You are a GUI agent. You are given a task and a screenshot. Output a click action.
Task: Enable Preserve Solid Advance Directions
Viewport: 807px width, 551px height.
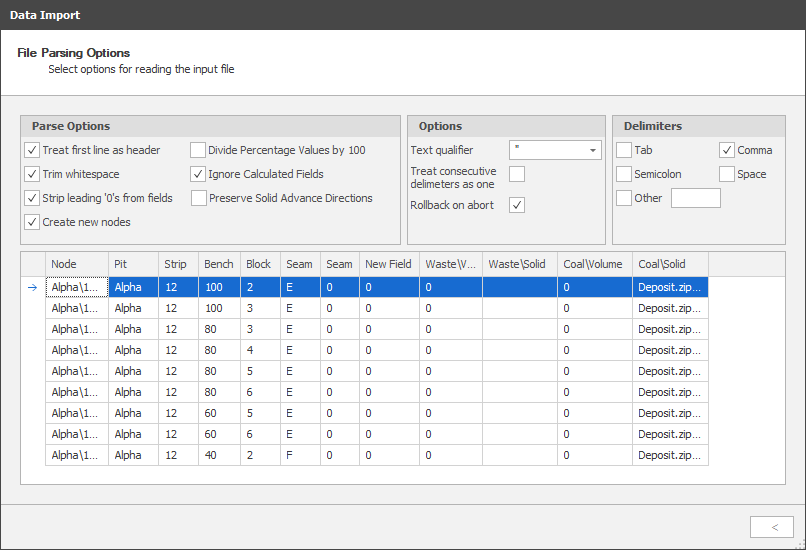198,198
